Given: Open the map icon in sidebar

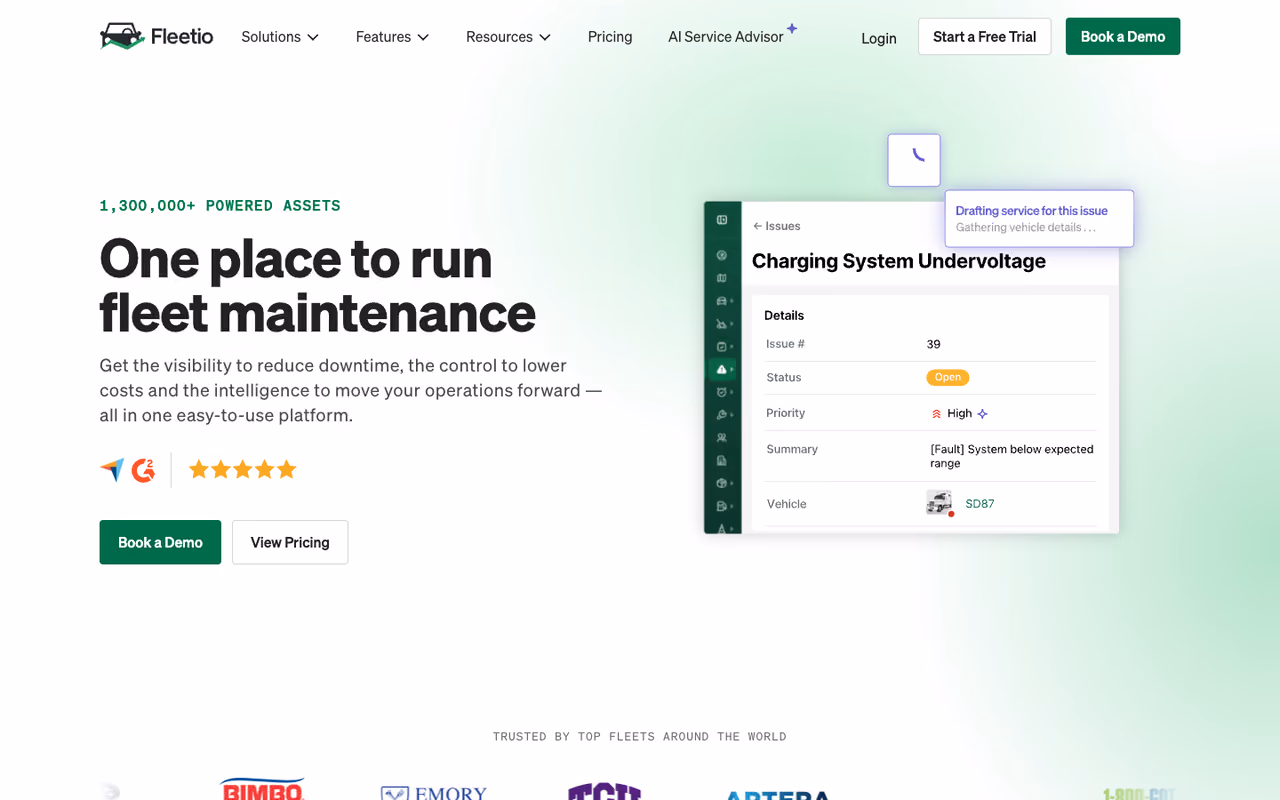Looking at the screenshot, I should click(x=722, y=278).
